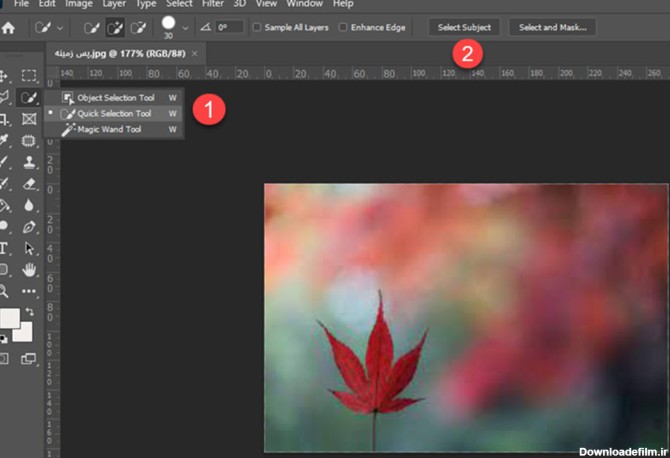Viewport: 670px width, 458px height.
Task: Go to the Home screen icon
Action: (8, 28)
